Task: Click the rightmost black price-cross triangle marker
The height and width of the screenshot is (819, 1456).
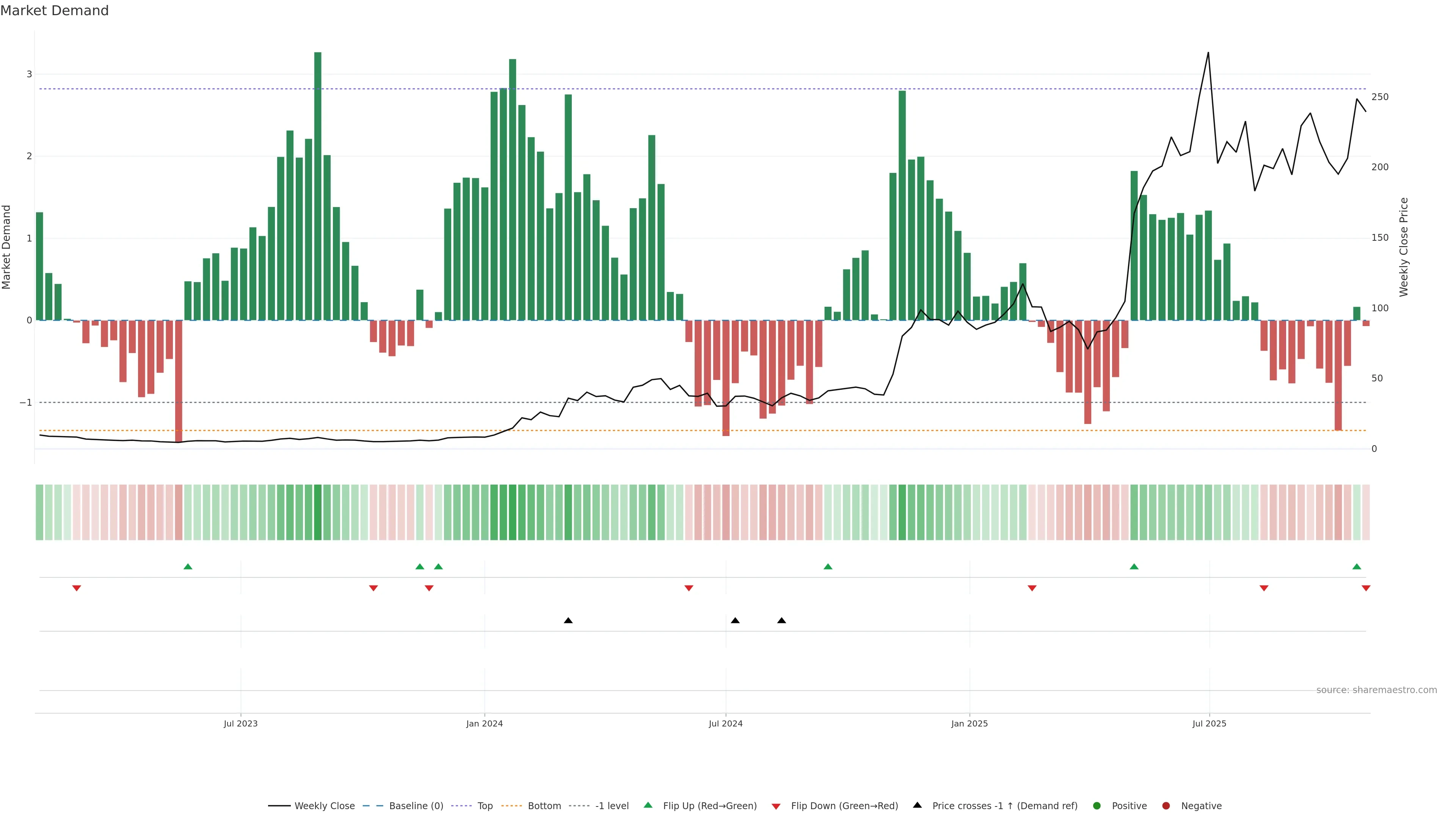Action: [x=781, y=621]
